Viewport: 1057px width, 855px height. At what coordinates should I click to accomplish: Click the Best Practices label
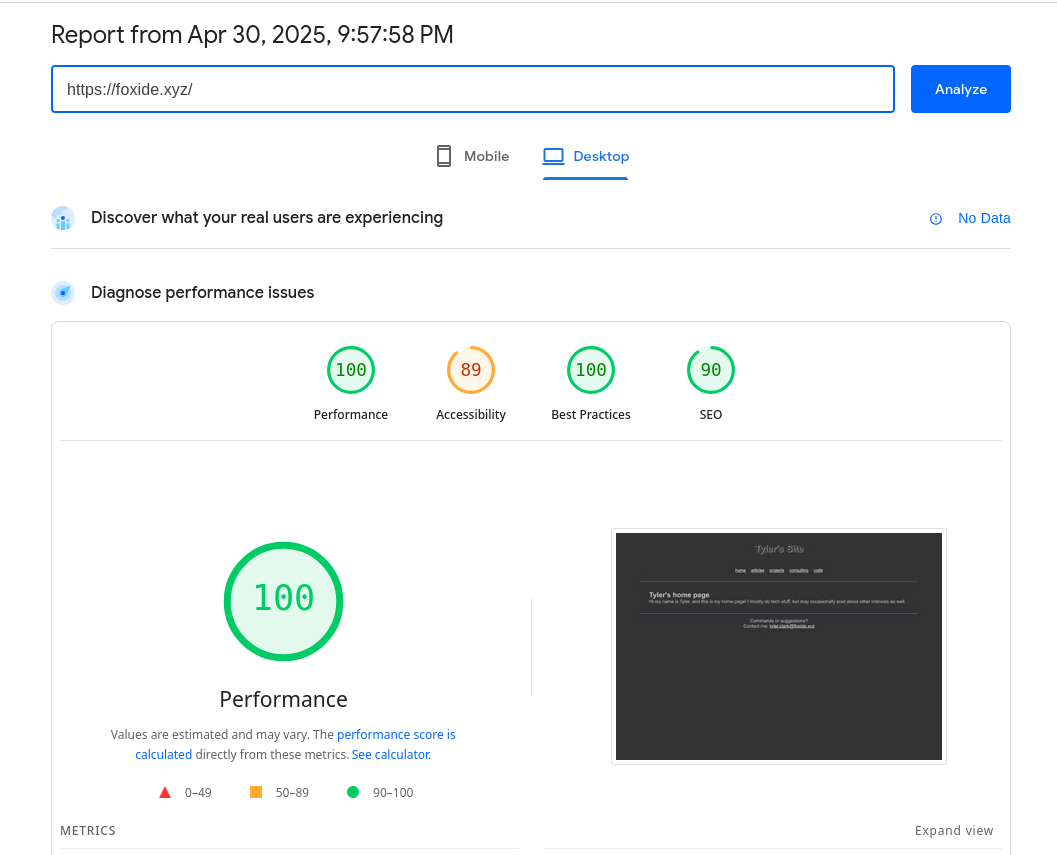click(591, 415)
